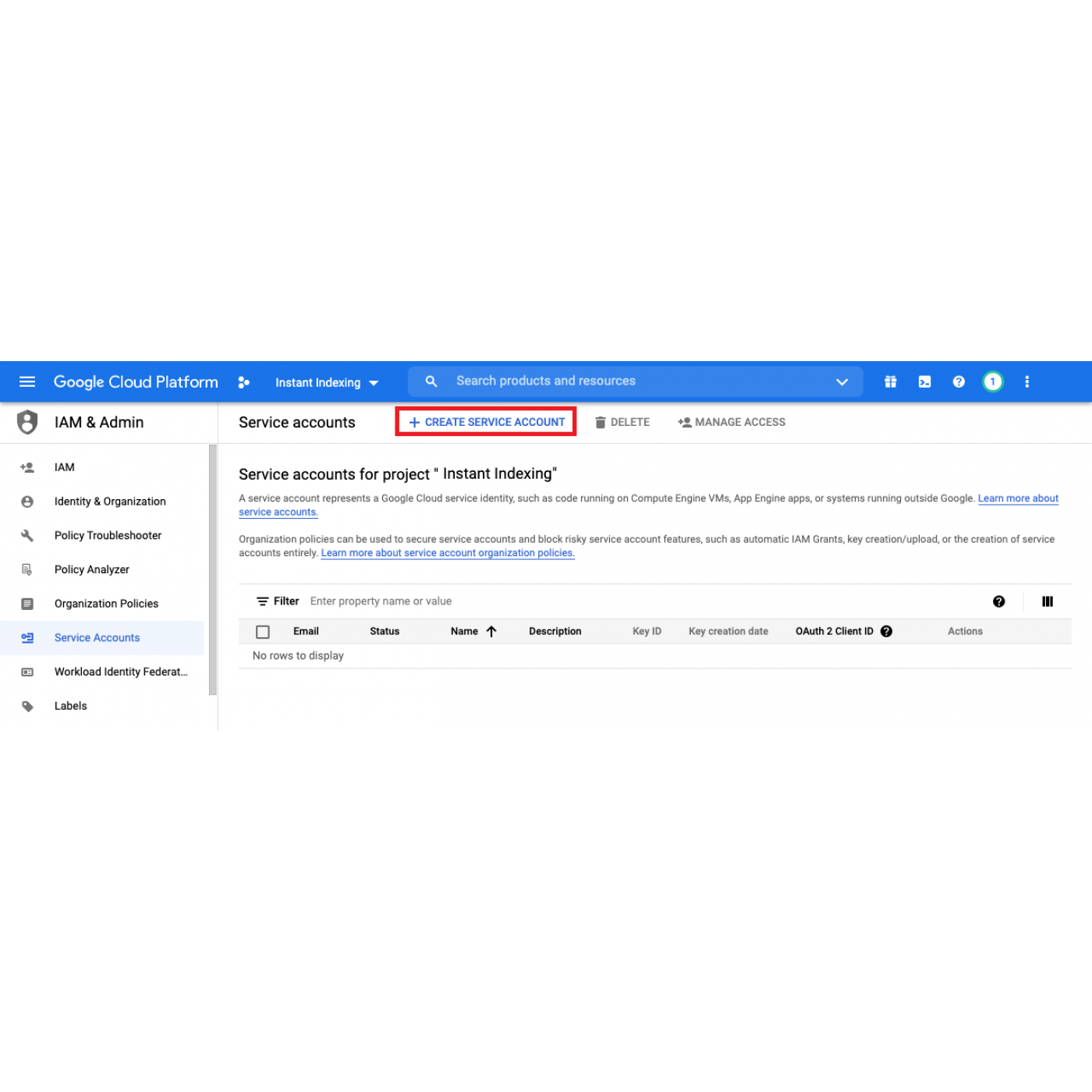Click column display options icon

click(x=1047, y=601)
